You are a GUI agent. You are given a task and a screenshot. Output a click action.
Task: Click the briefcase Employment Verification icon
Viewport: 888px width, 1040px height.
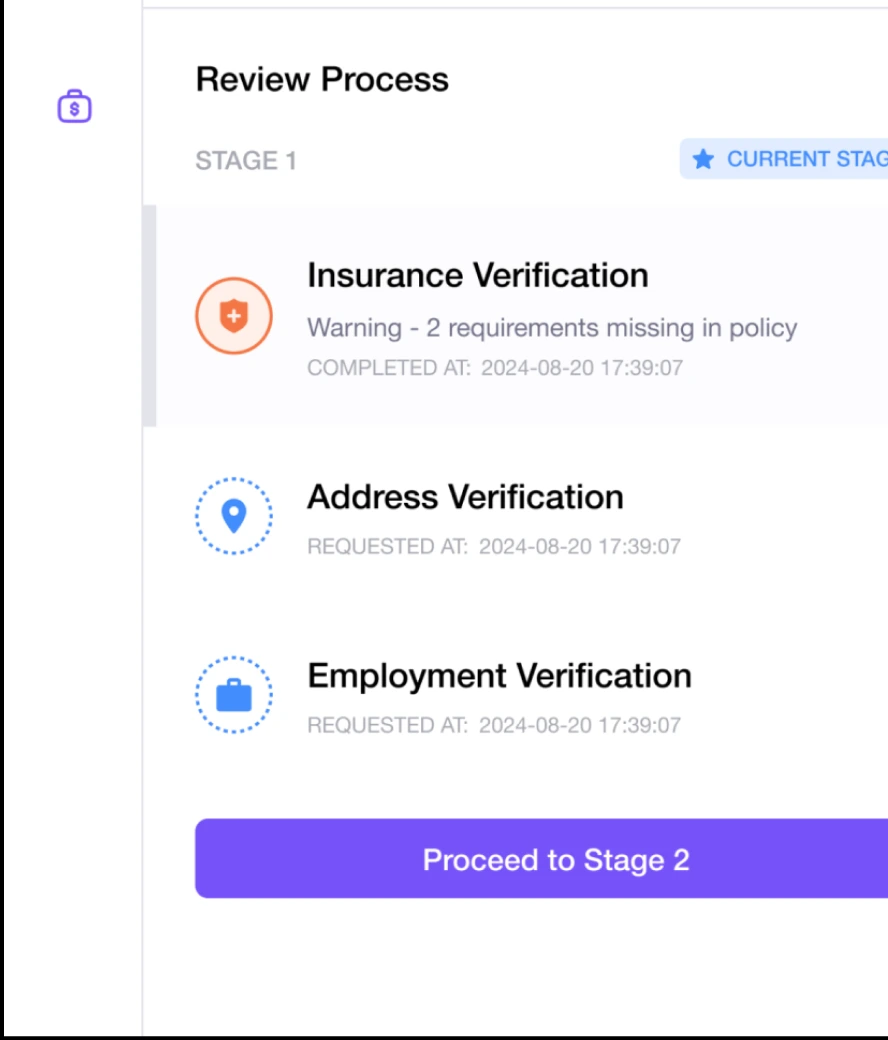[233, 695]
